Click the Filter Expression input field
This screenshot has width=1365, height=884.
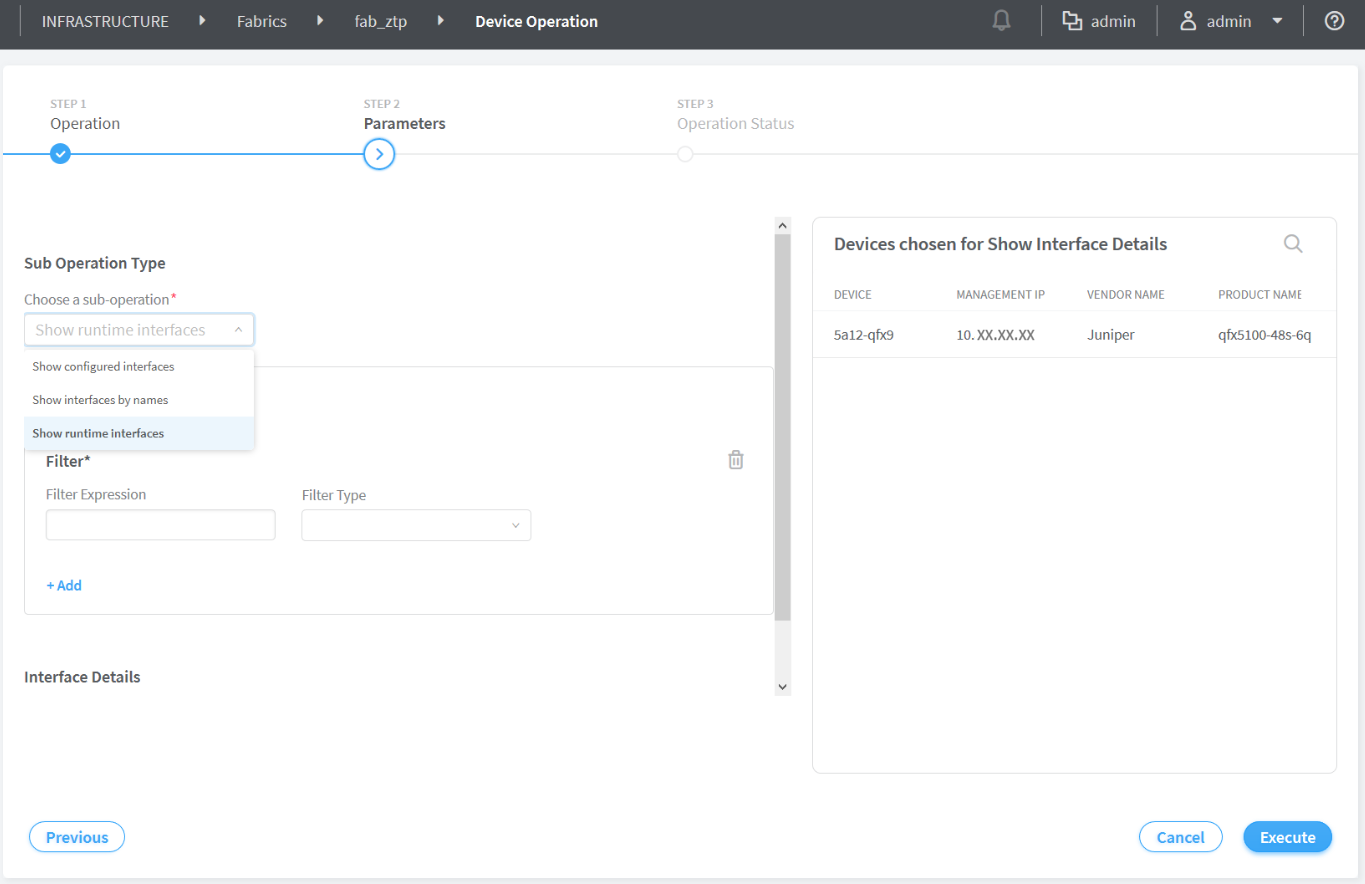[160, 525]
